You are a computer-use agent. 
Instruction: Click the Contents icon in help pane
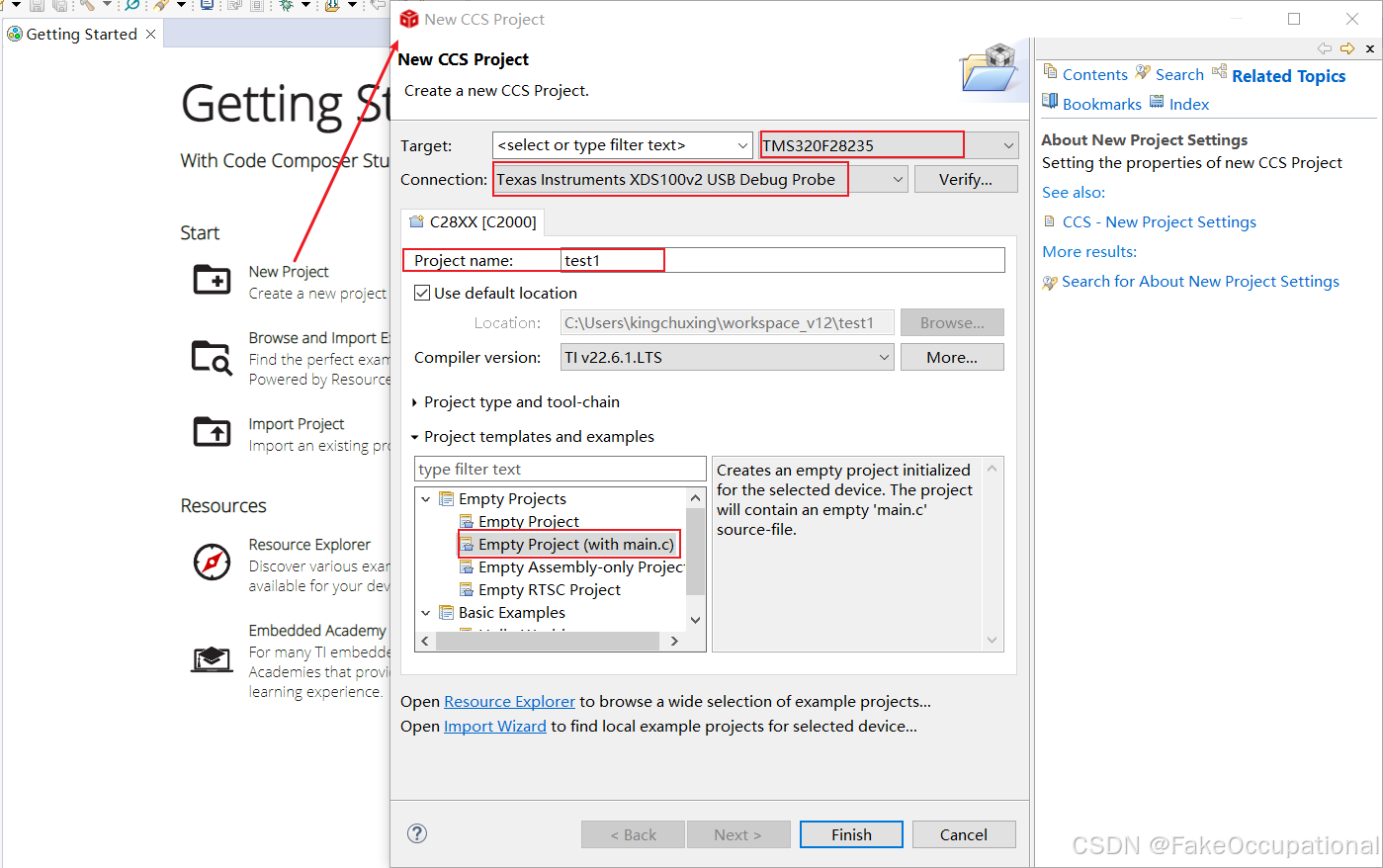click(1050, 72)
